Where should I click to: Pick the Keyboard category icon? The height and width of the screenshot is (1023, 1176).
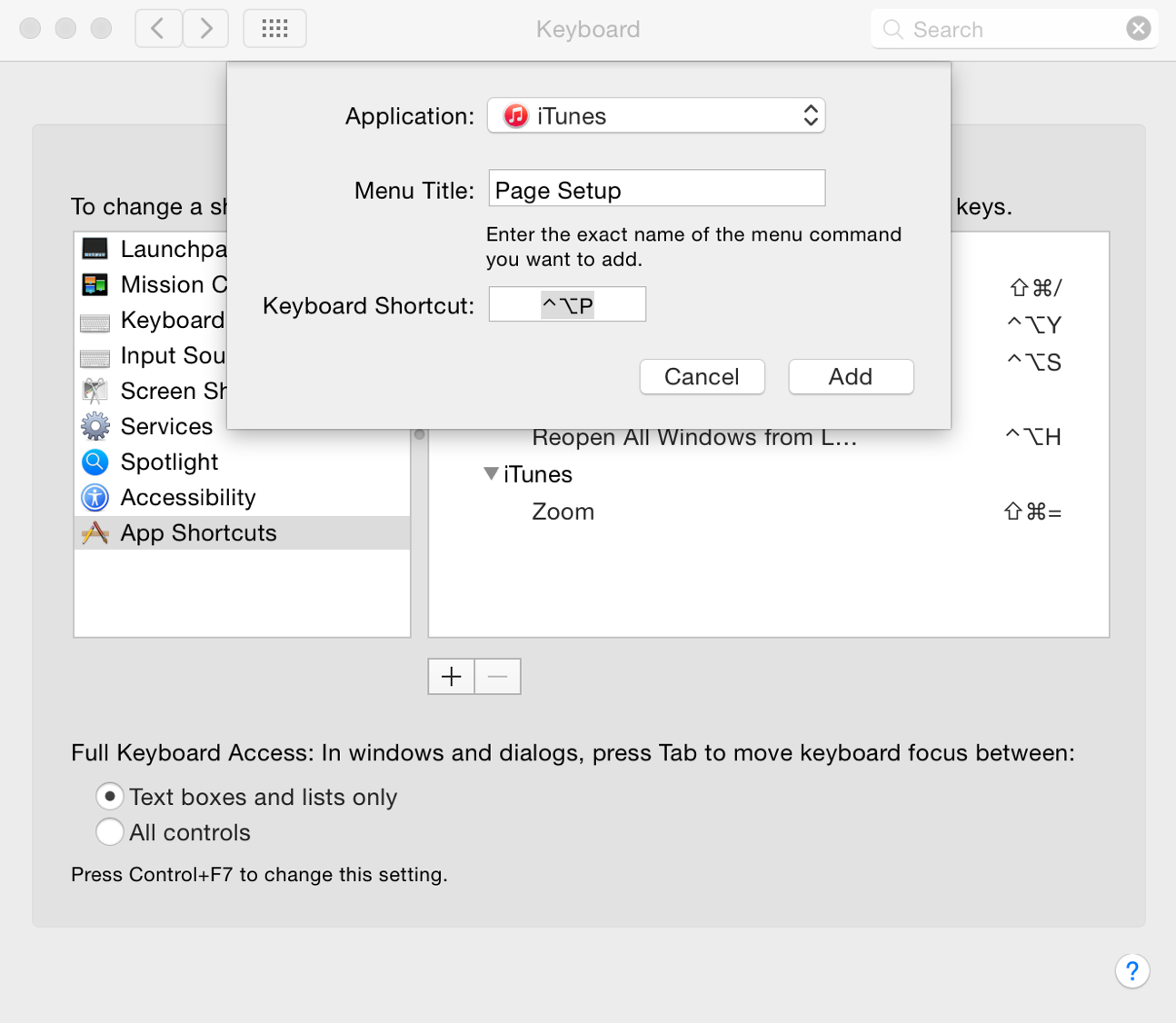point(95,322)
